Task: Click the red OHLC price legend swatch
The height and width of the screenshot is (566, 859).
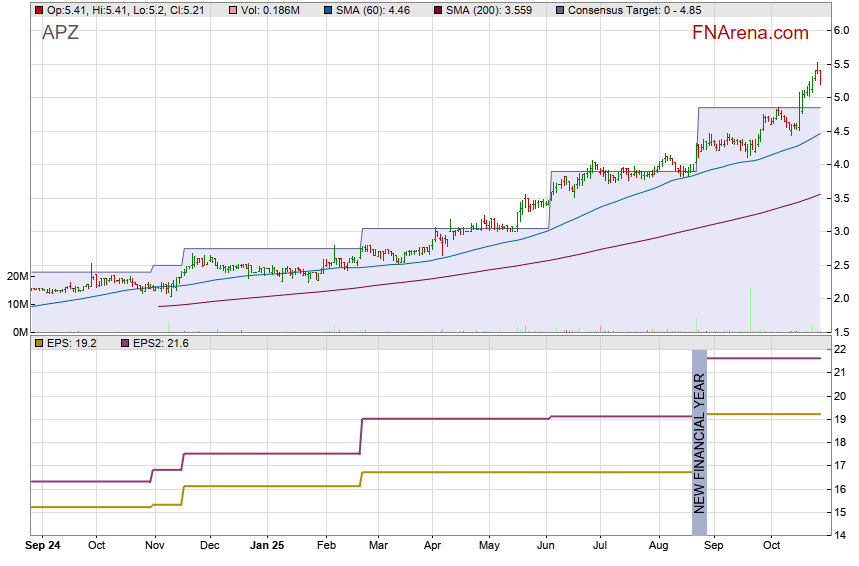Action: click(38, 10)
